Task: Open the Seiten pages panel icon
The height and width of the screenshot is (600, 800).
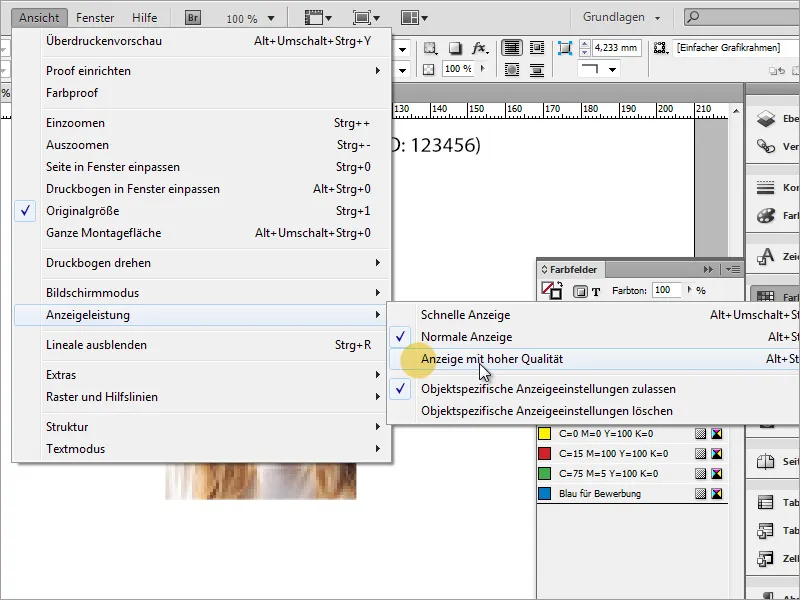Action: click(x=765, y=462)
